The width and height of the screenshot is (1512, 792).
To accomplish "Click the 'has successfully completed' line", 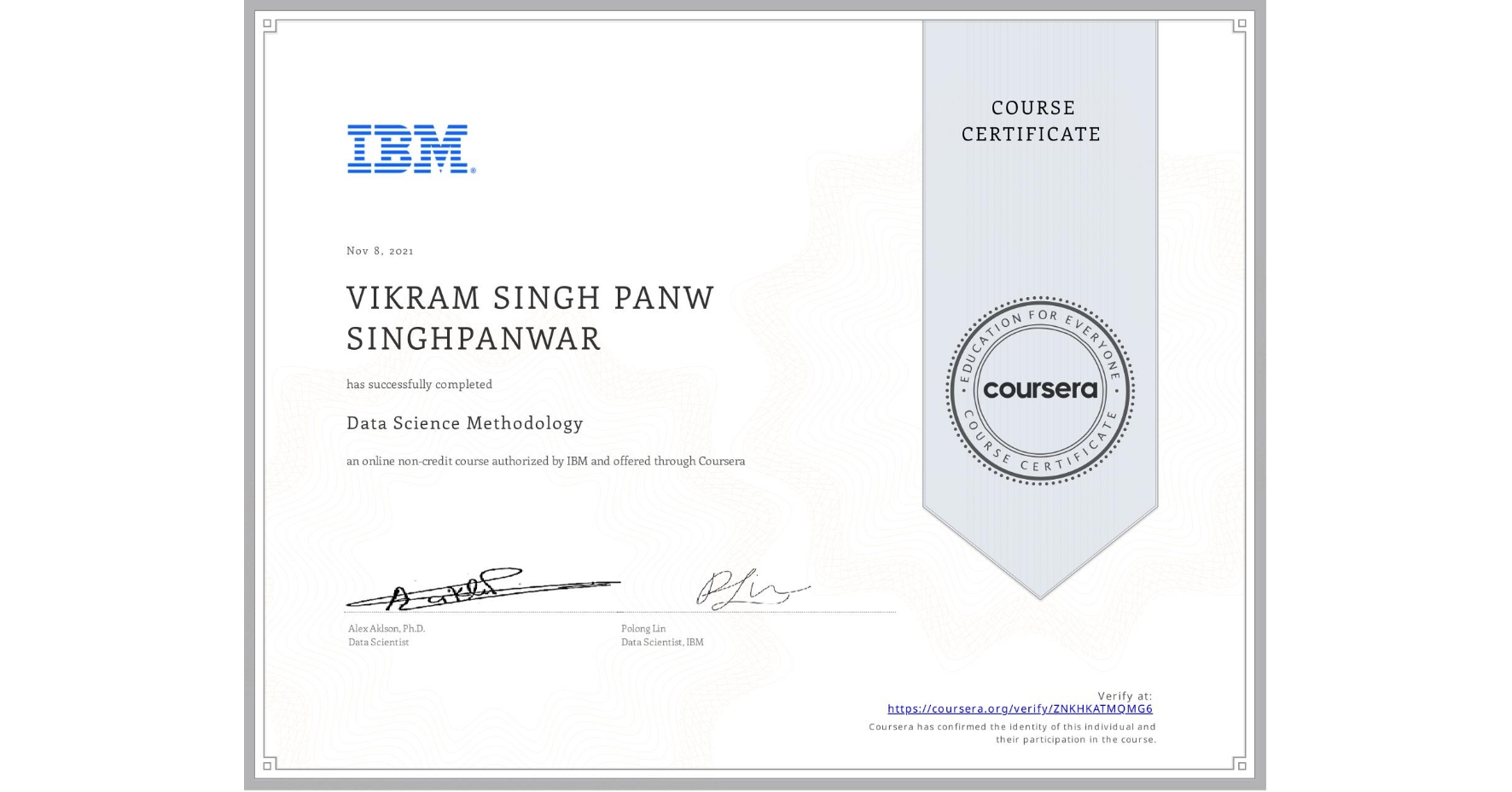I will 419,384.
